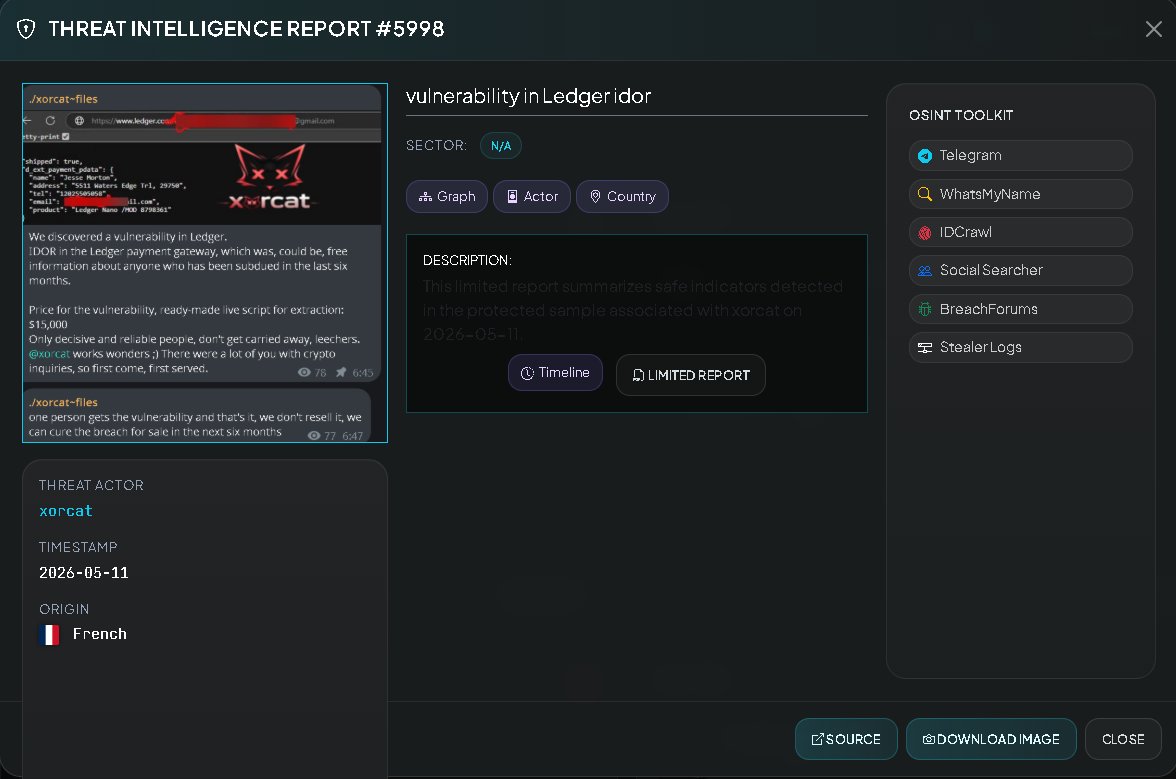Close the report with the X icon
The width and height of the screenshot is (1176, 779).
pos(1154,29)
